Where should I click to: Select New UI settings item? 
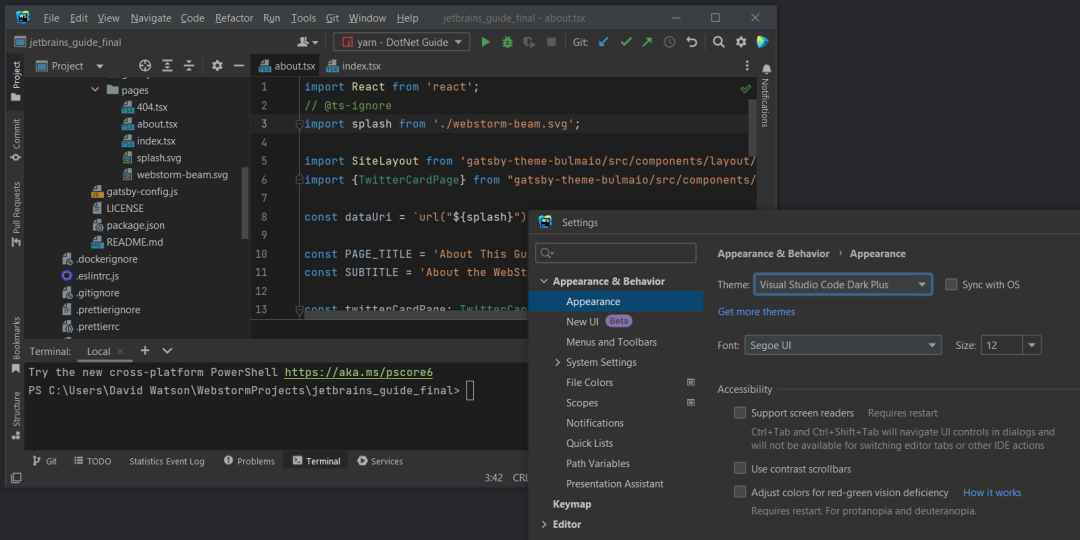click(x=582, y=322)
